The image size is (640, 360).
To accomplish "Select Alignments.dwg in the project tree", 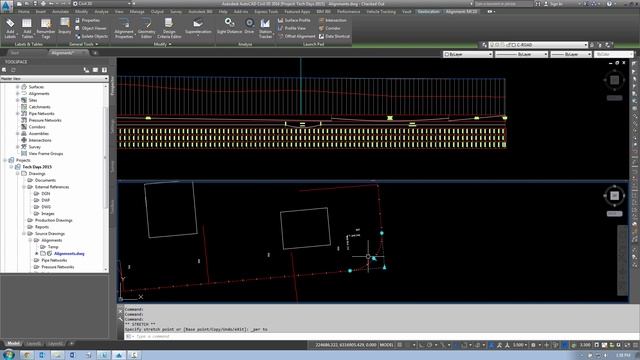I will point(69,253).
